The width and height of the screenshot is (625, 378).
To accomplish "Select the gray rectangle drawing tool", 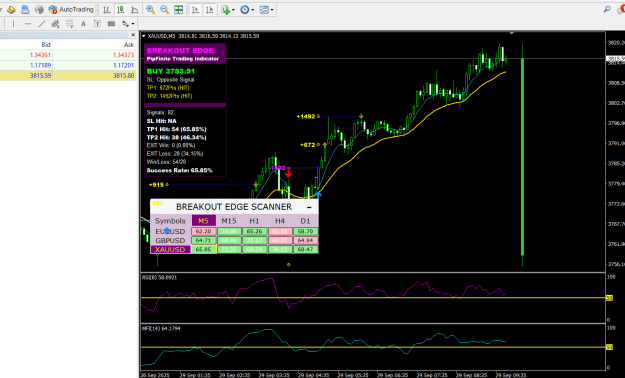I will pyautogui.click(x=112, y=24).
